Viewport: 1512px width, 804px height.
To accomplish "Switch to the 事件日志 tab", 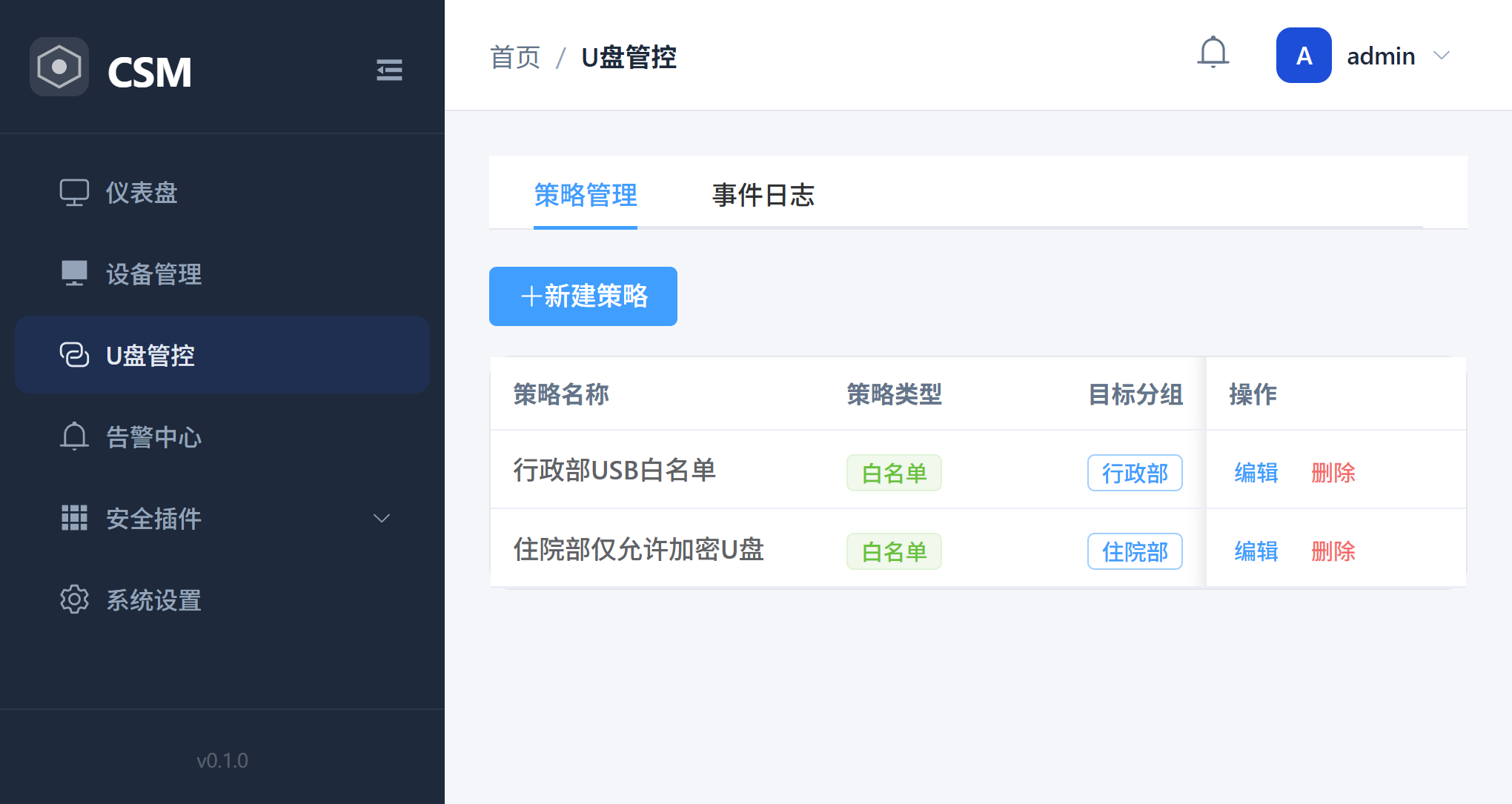I will (763, 195).
